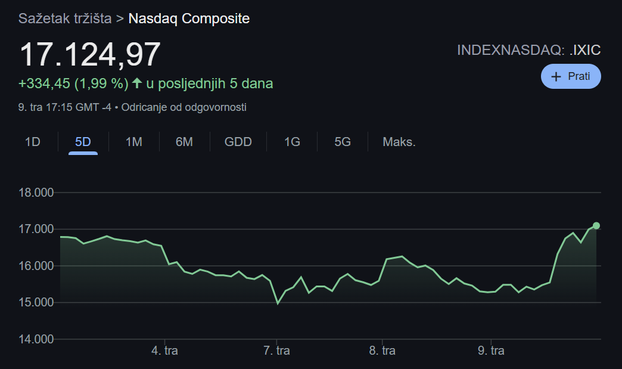
Task: Click the 4. tra date axis label
Action: [x=165, y=351]
